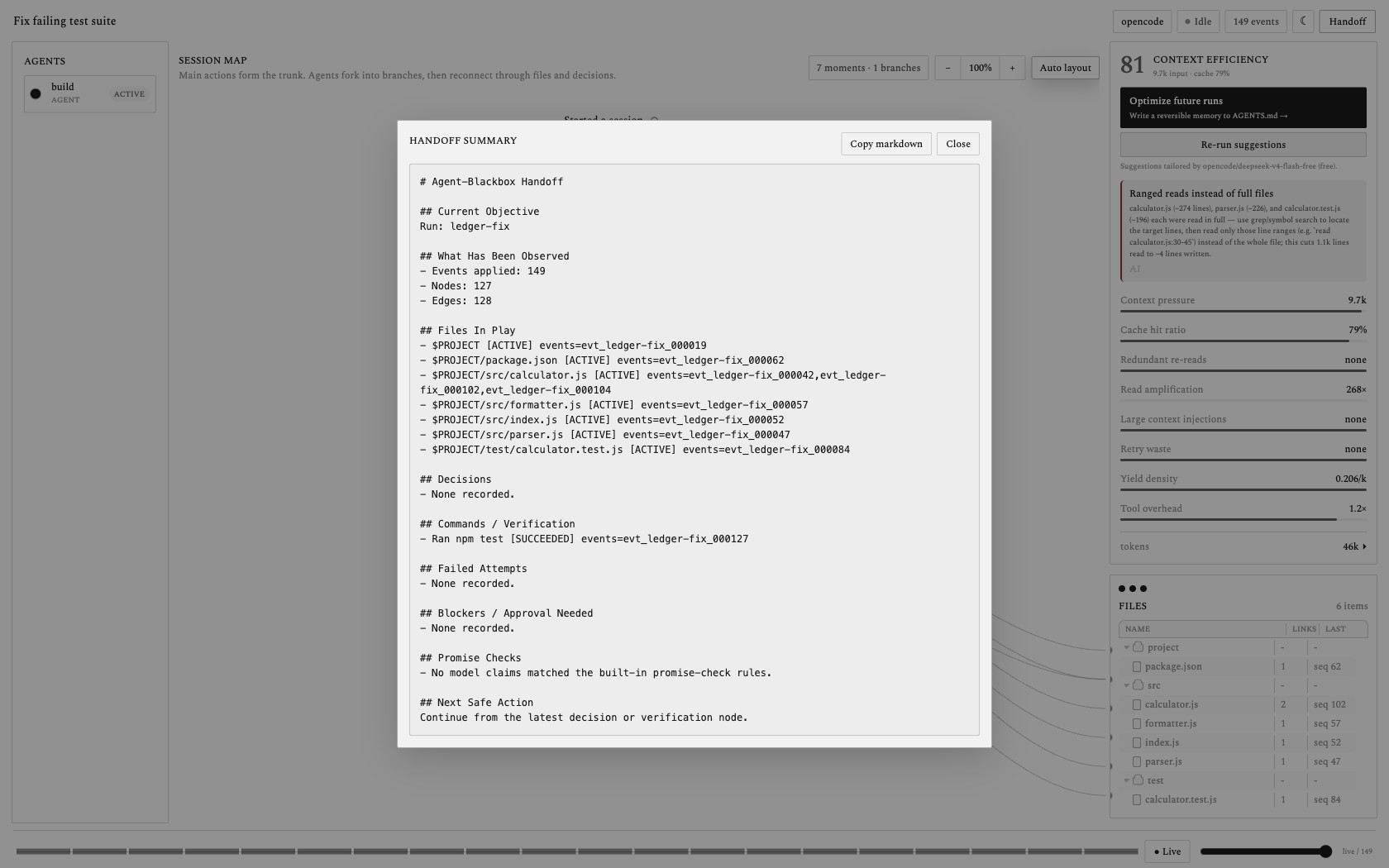This screenshot has width=1389, height=868.
Task: Click file icon beside calculator.test.js
Action: (x=1137, y=799)
